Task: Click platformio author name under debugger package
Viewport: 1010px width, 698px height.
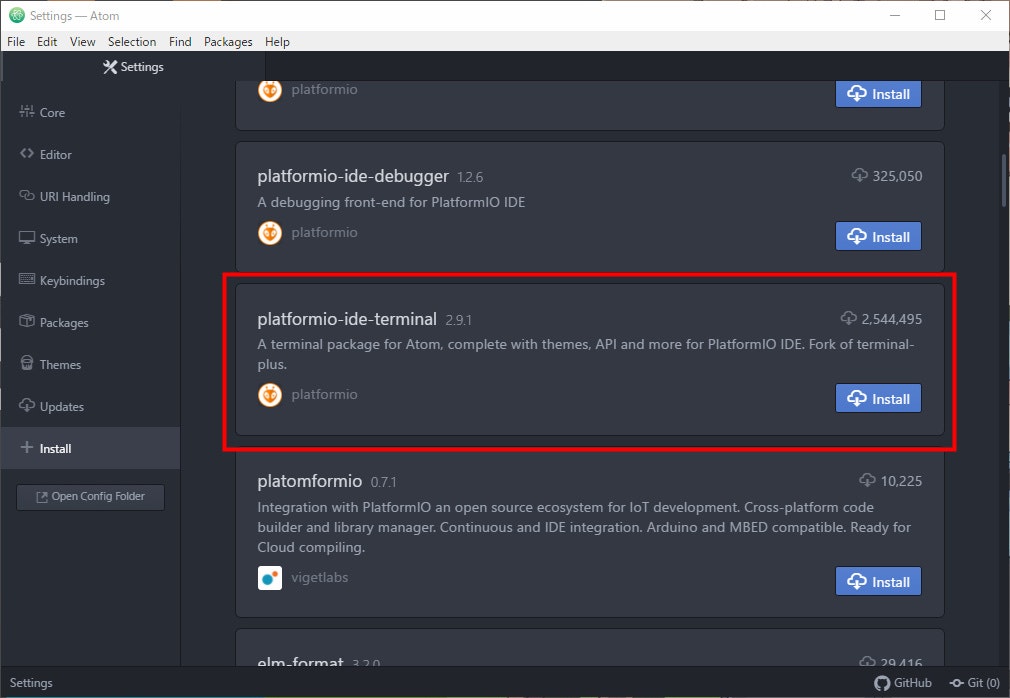Action: [x=324, y=232]
